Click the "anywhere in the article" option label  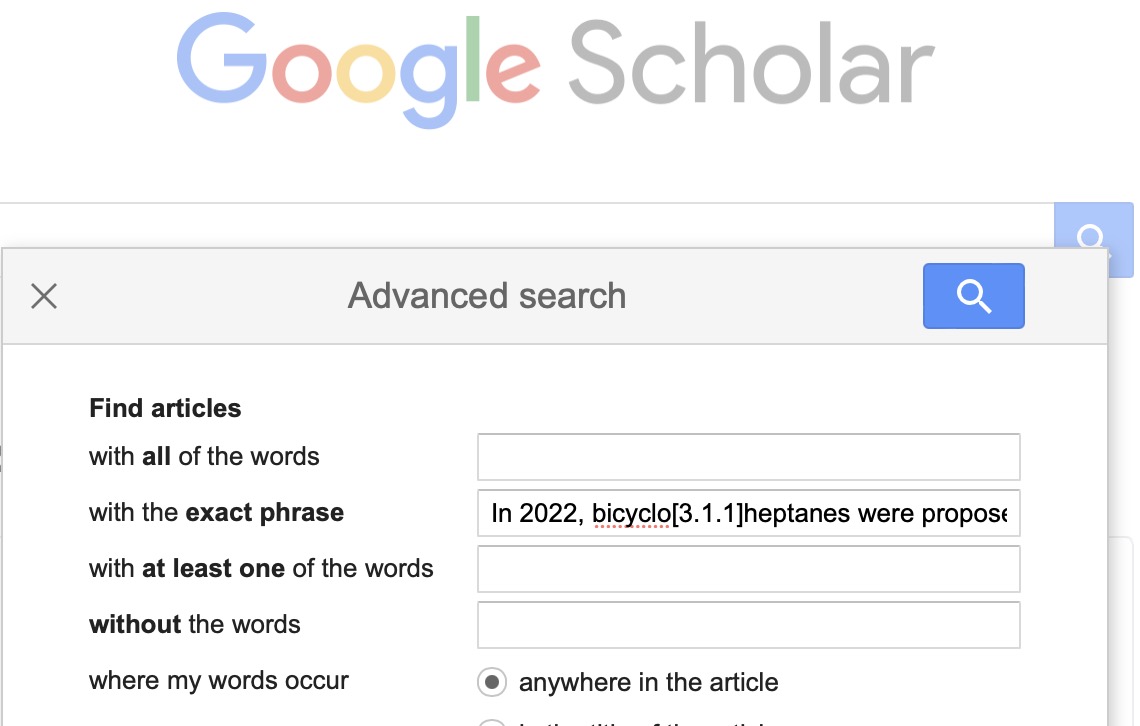click(x=648, y=683)
